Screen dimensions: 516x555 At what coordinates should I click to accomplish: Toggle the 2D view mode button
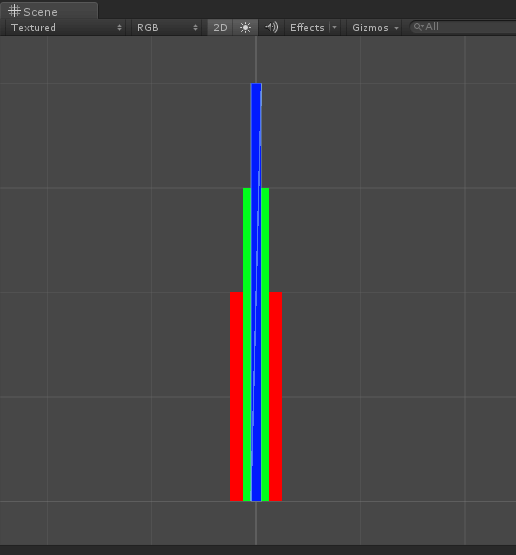tap(220, 27)
